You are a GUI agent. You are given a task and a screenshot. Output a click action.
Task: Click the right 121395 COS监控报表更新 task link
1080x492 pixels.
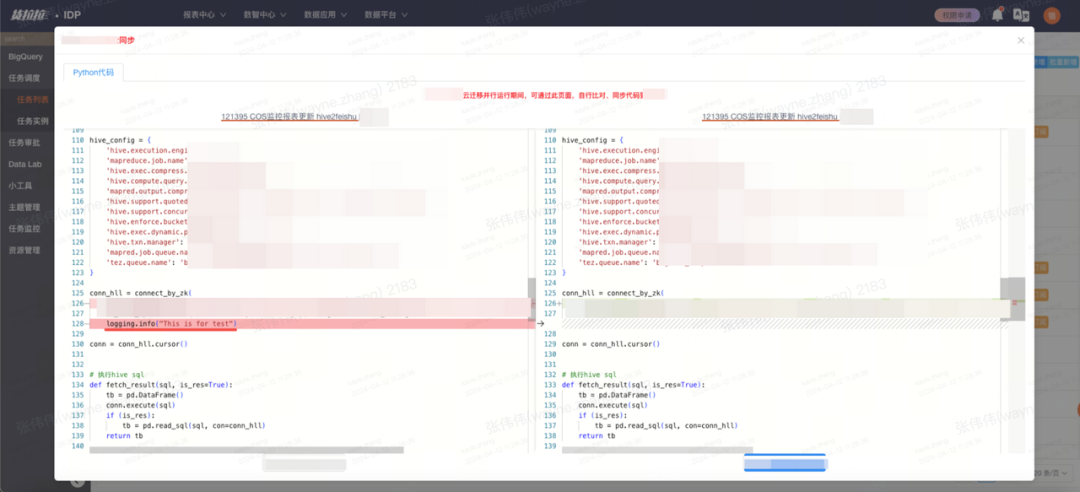(x=770, y=117)
